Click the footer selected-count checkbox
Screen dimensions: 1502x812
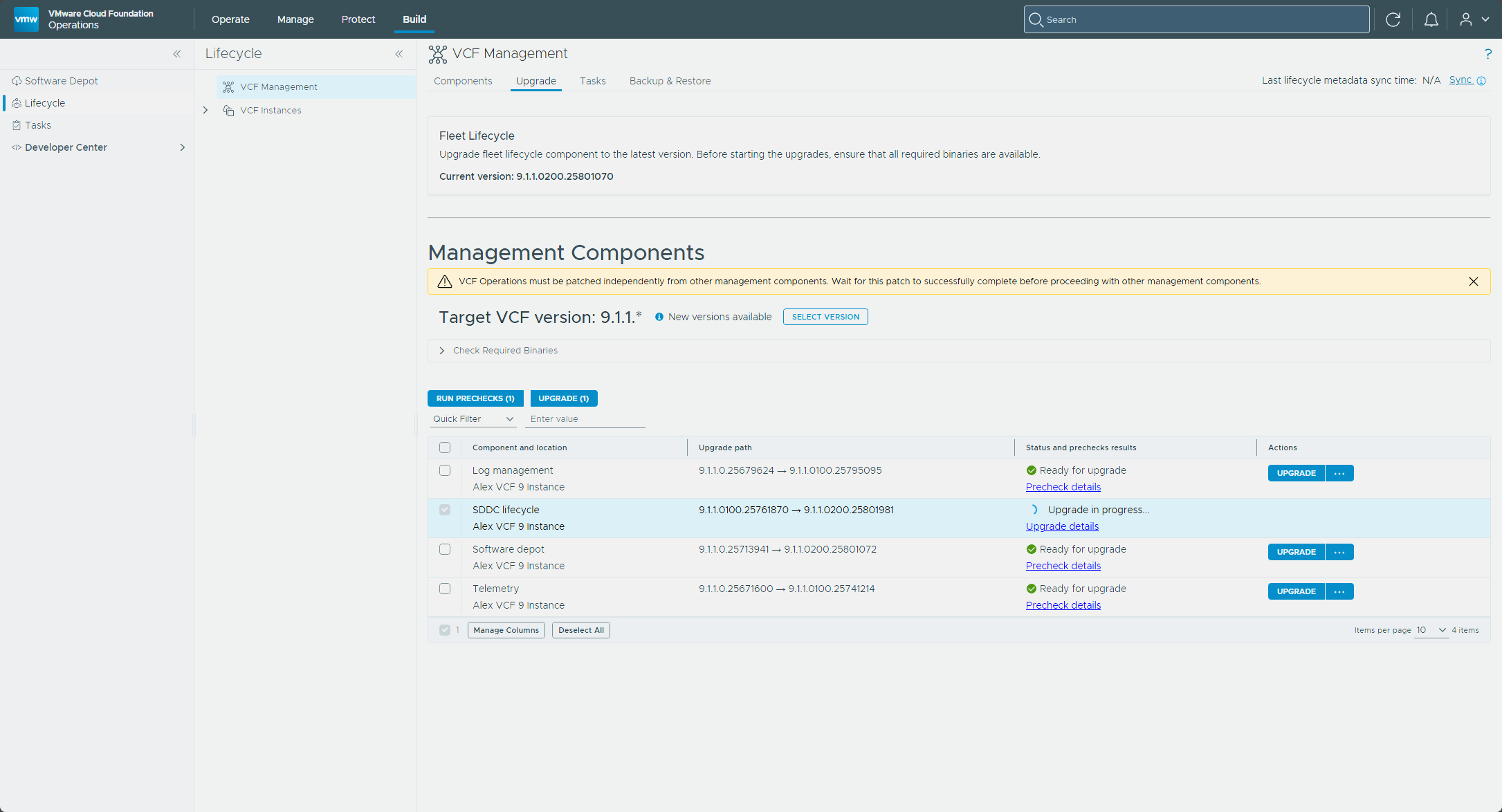coord(445,630)
